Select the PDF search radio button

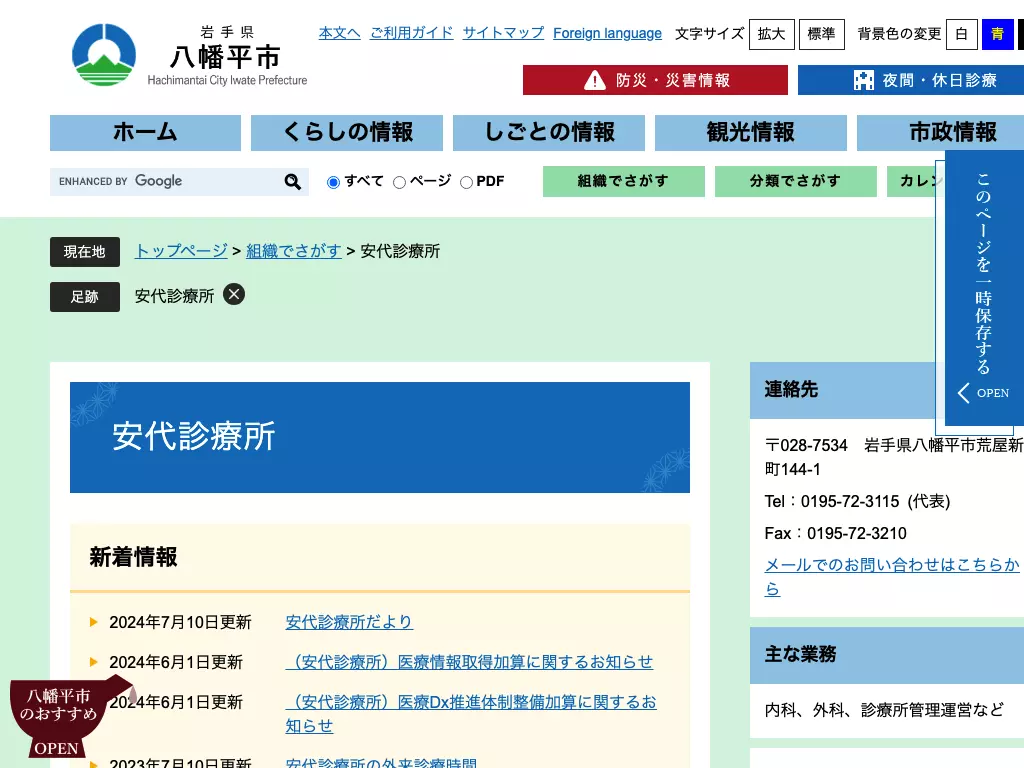466,182
